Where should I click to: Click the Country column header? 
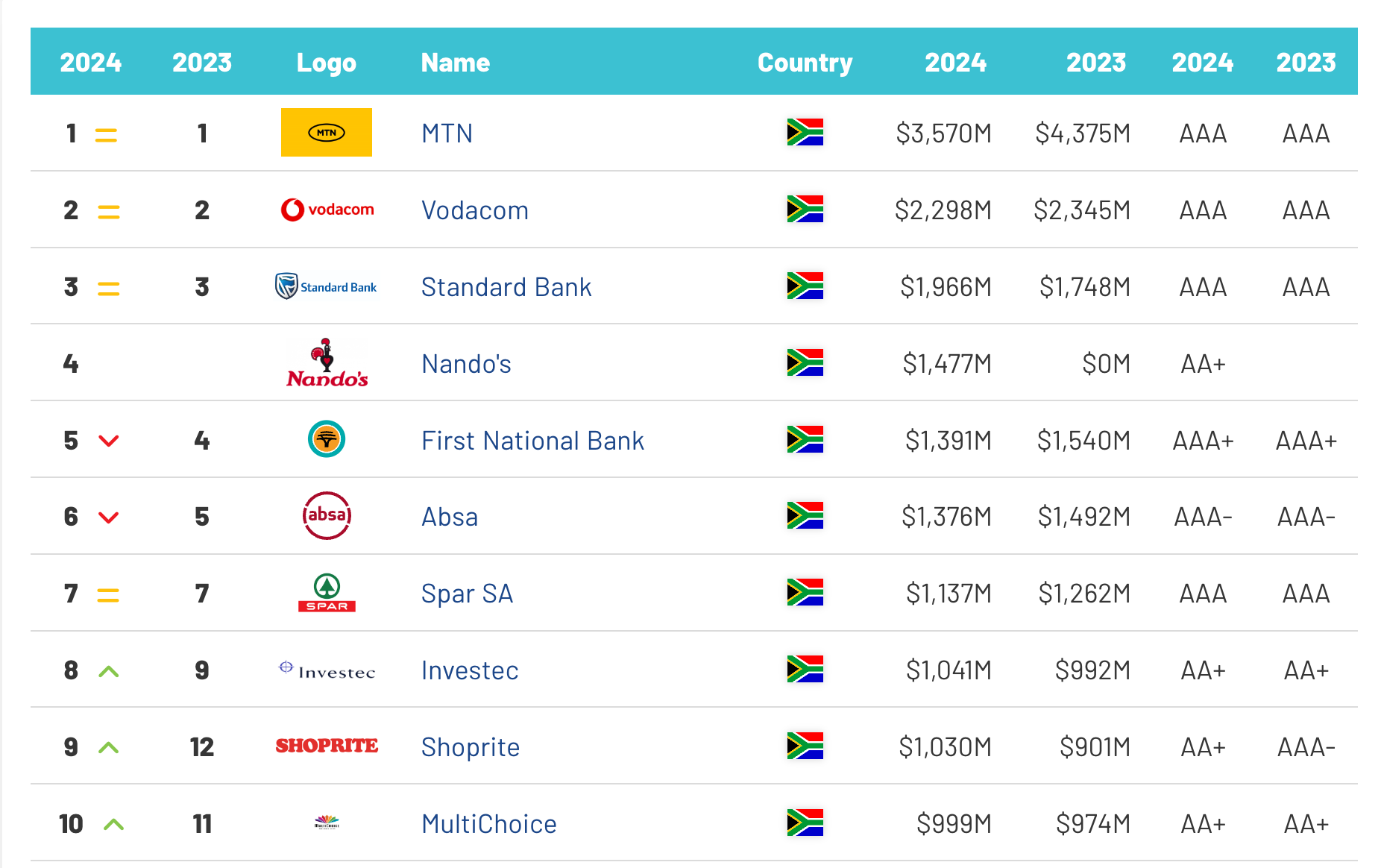[805, 63]
